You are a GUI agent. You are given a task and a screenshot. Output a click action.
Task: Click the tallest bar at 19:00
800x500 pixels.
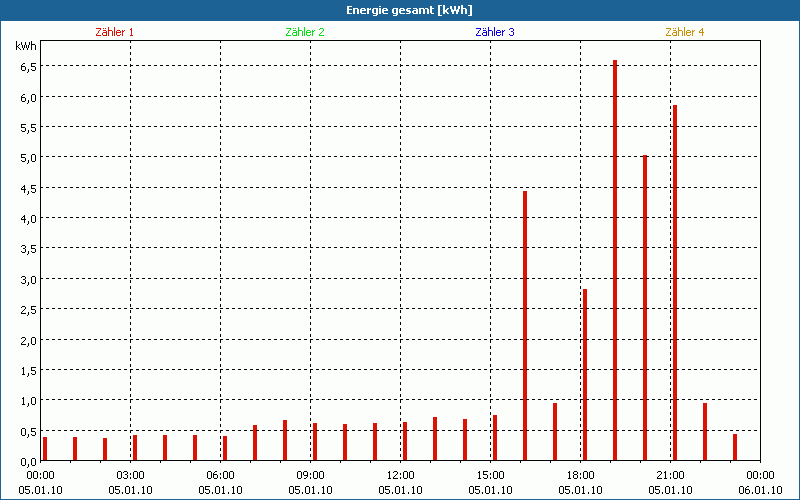[615, 260]
